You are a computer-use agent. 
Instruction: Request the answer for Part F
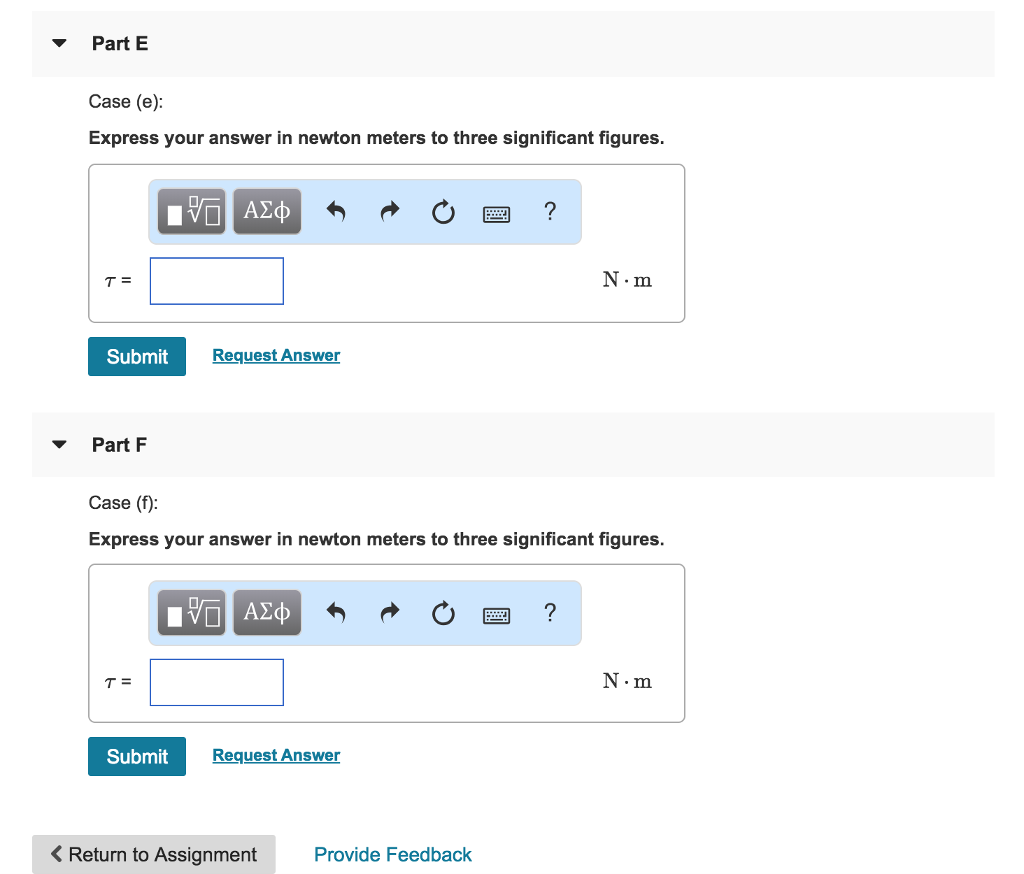click(275, 755)
